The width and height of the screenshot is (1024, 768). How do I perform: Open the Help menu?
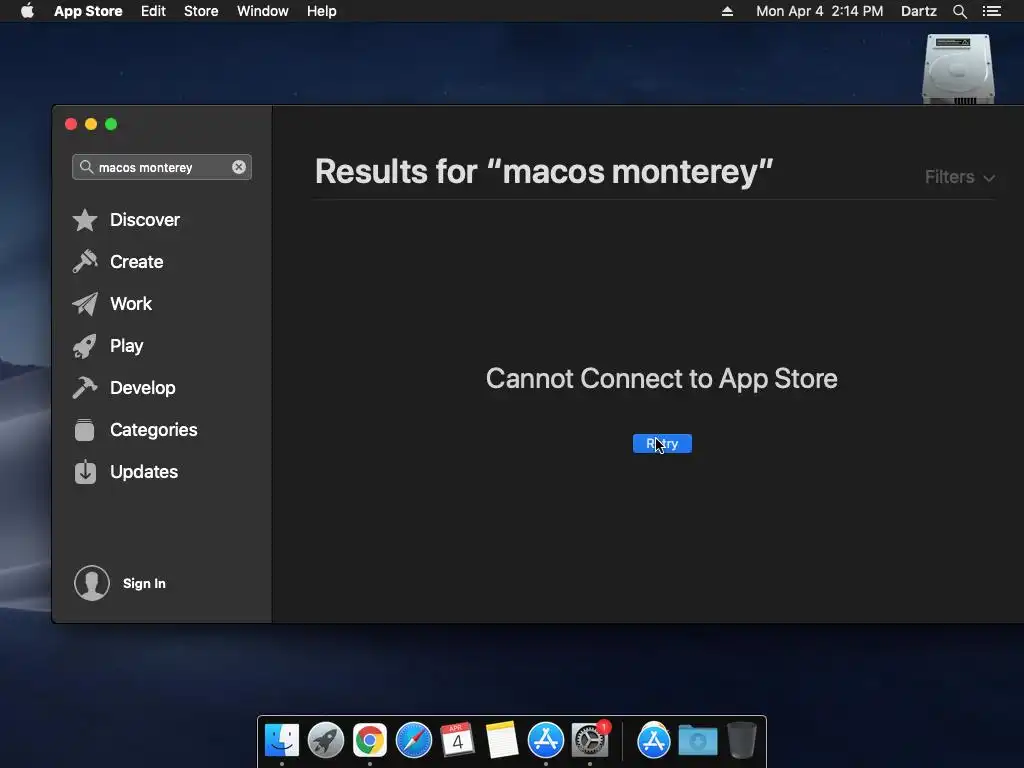(x=321, y=11)
